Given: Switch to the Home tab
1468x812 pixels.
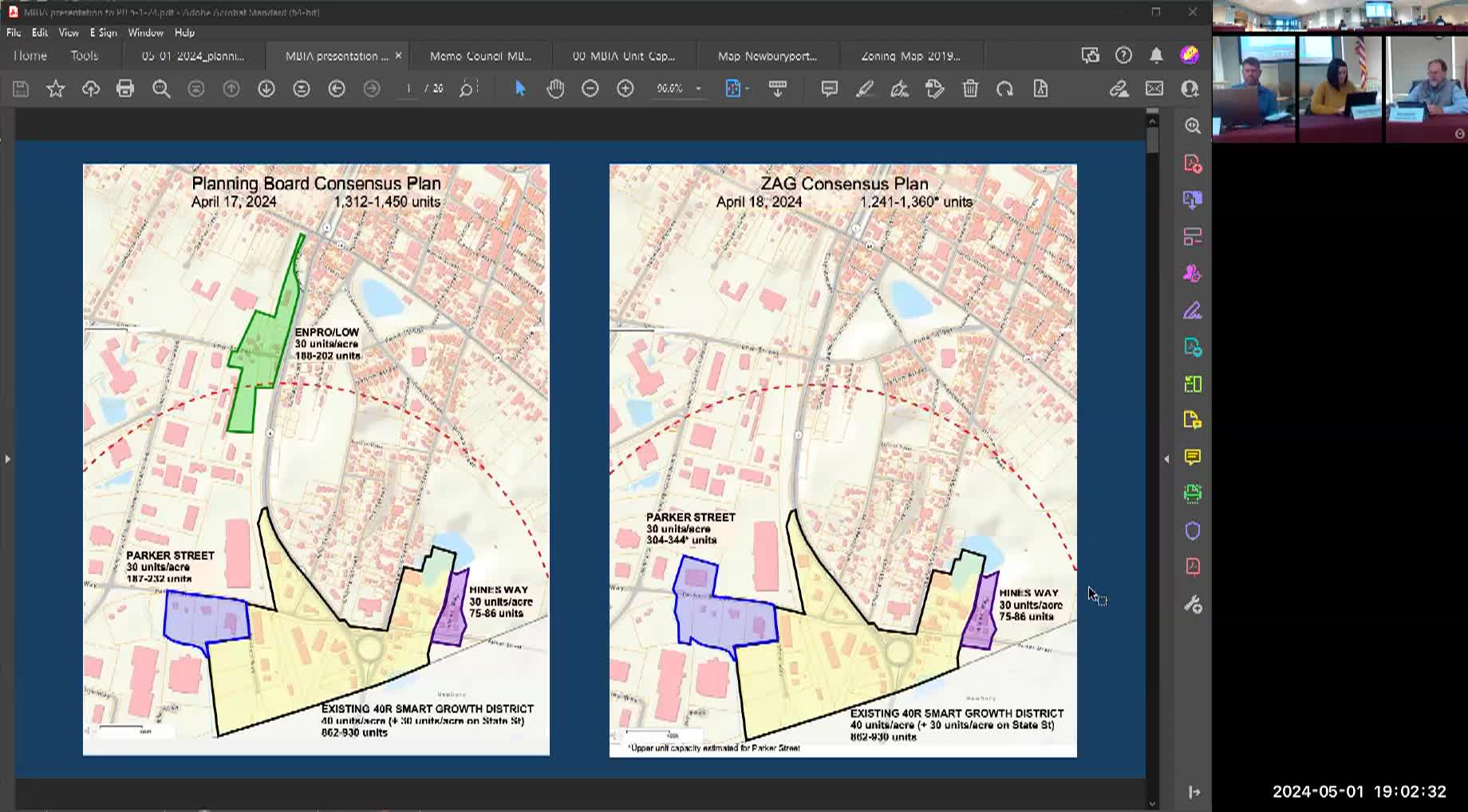Looking at the screenshot, I should 30,56.
